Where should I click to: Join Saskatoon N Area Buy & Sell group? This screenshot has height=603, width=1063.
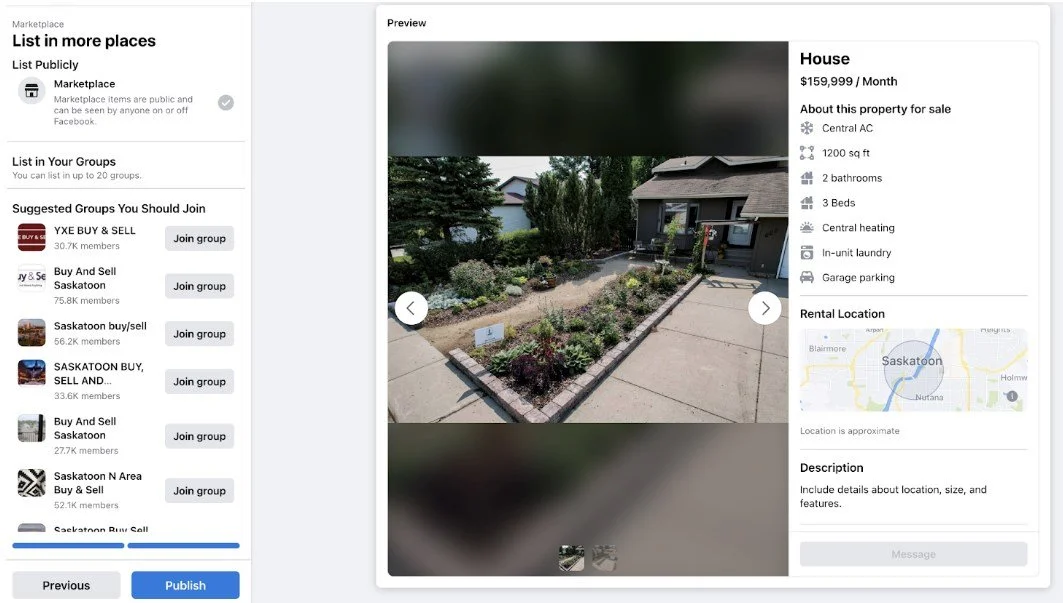pos(199,490)
